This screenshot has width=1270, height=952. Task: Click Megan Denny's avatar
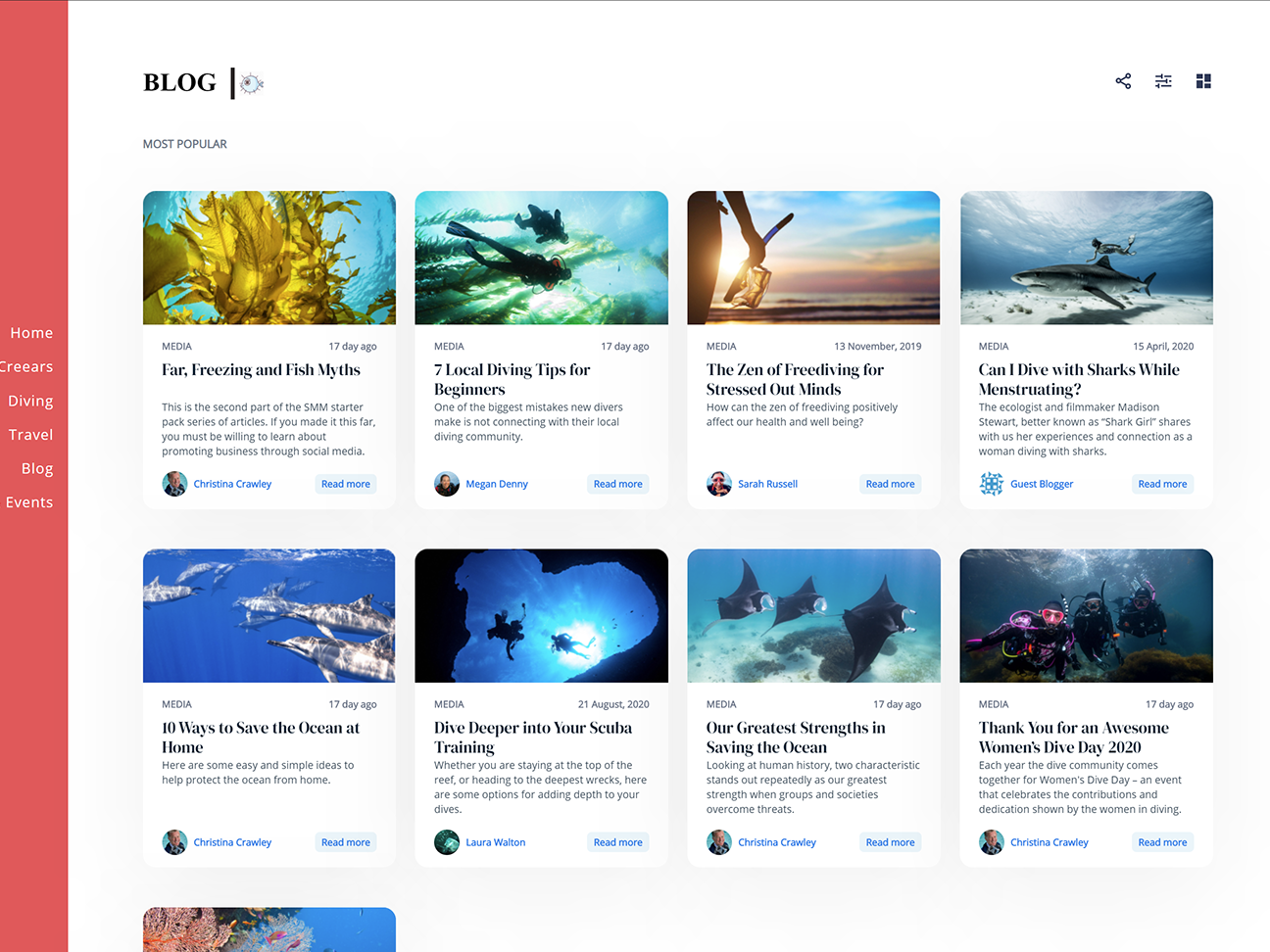(447, 484)
